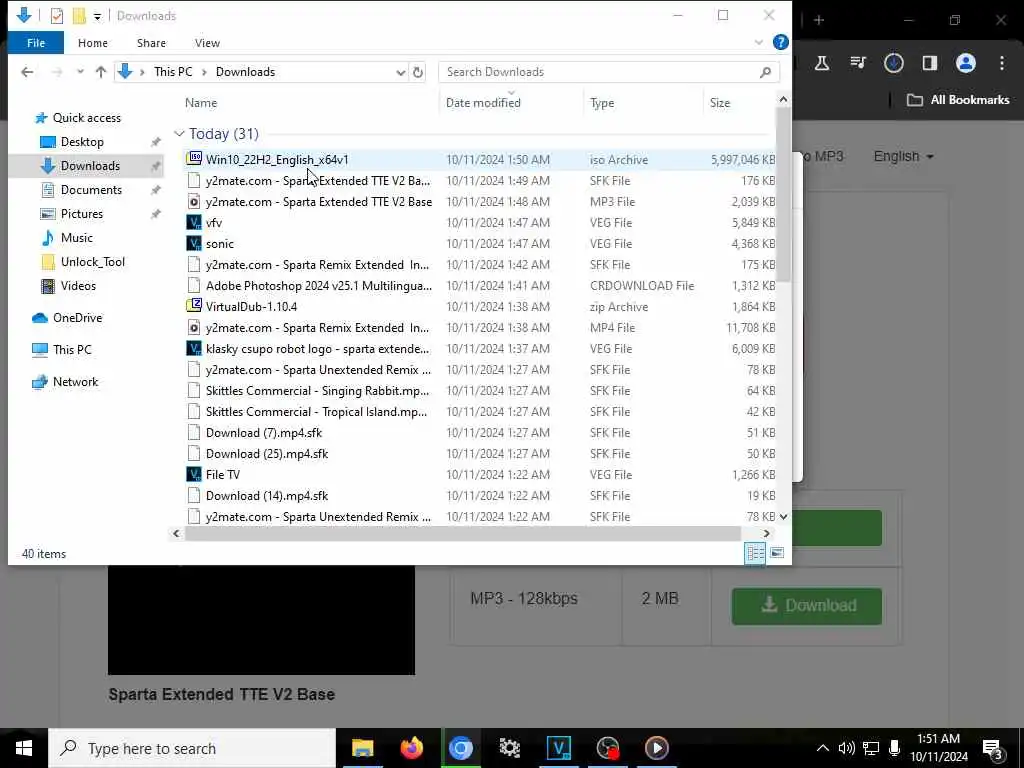Open File Explorer Help question mark

click(780, 42)
